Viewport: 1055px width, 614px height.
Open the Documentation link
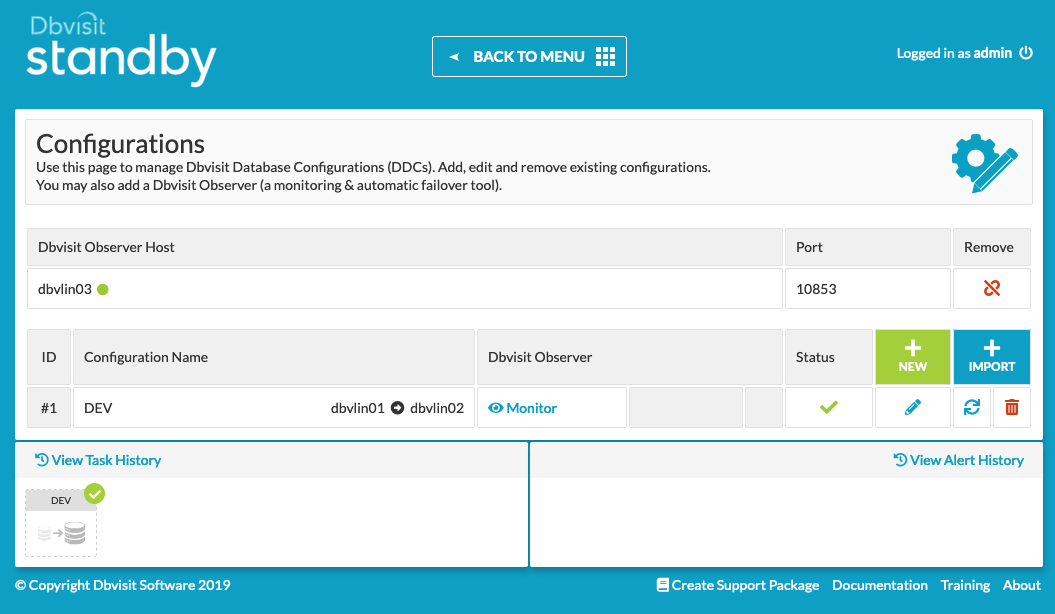click(880, 585)
